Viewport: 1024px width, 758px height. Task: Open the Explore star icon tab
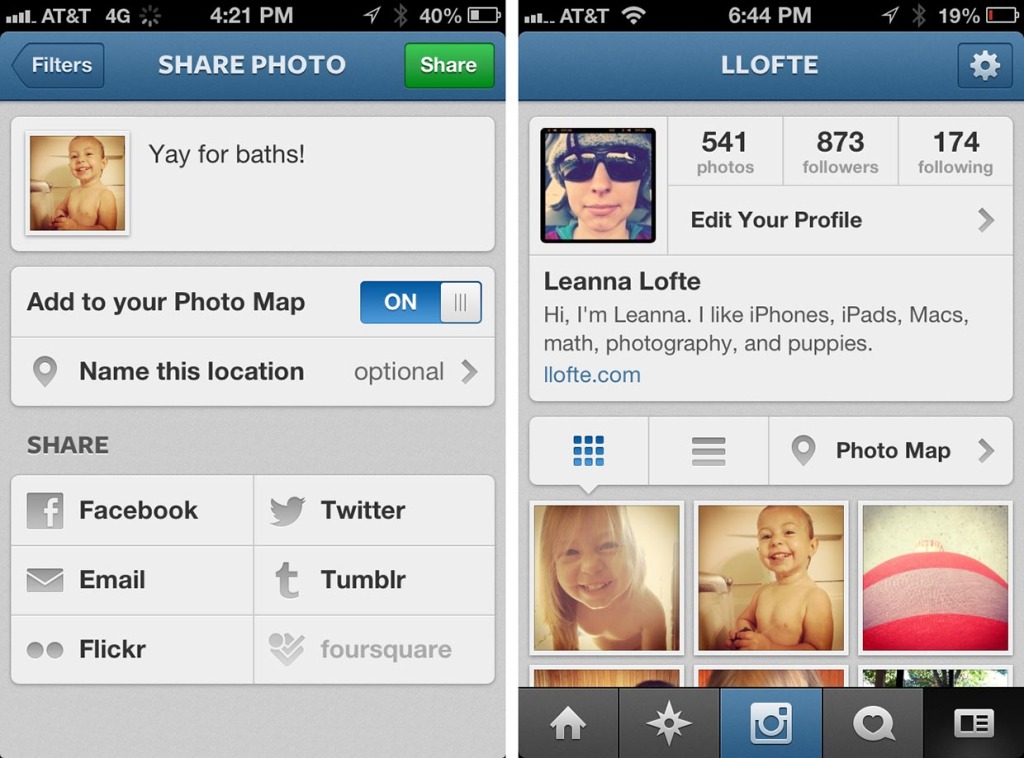click(669, 723)
